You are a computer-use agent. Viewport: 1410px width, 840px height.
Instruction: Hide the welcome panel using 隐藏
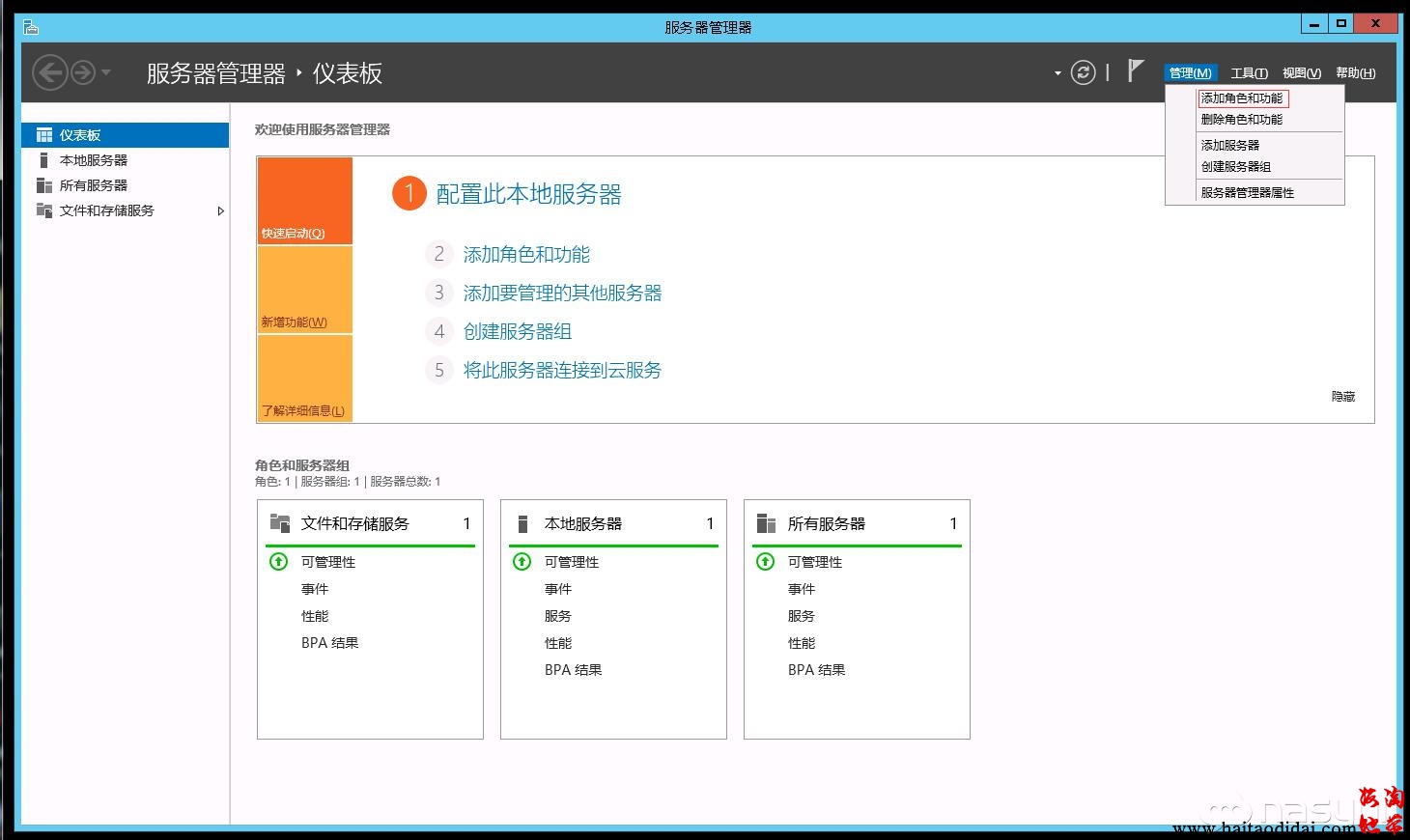1342,396
